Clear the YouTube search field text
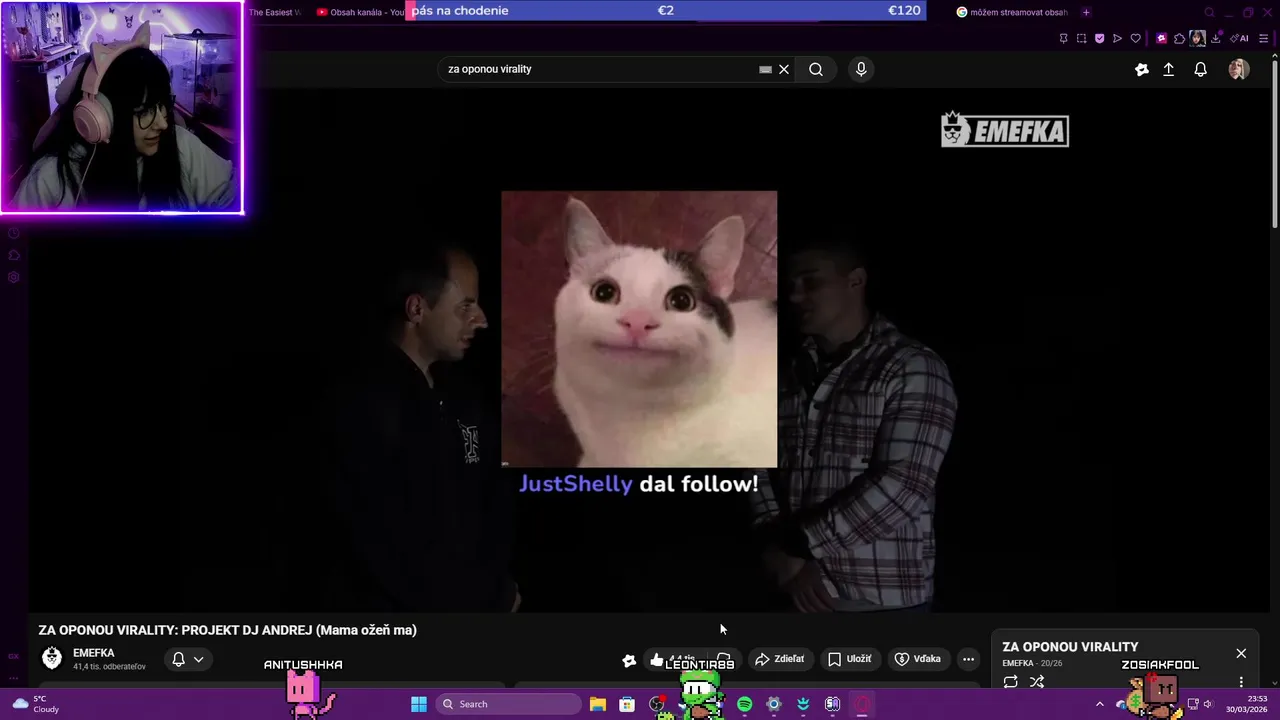1280x720 pixels. [784, 69]
